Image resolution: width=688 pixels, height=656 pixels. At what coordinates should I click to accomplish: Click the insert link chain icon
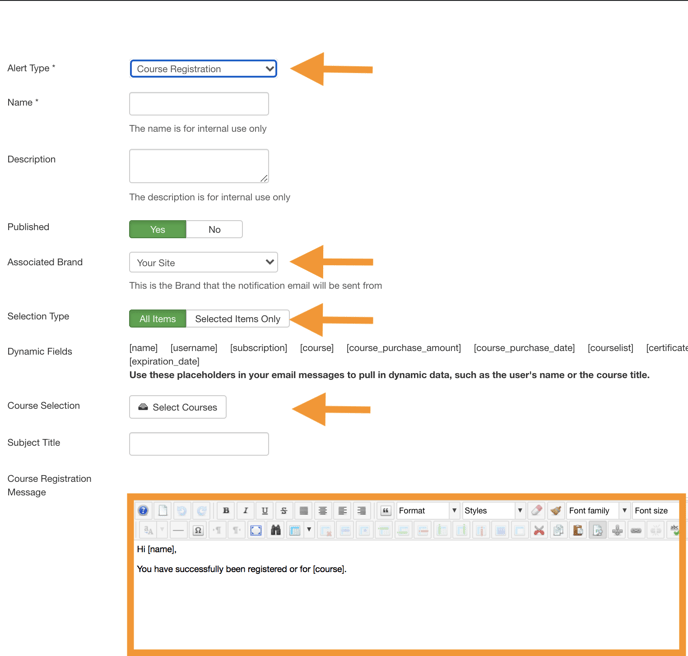point(636,531)
